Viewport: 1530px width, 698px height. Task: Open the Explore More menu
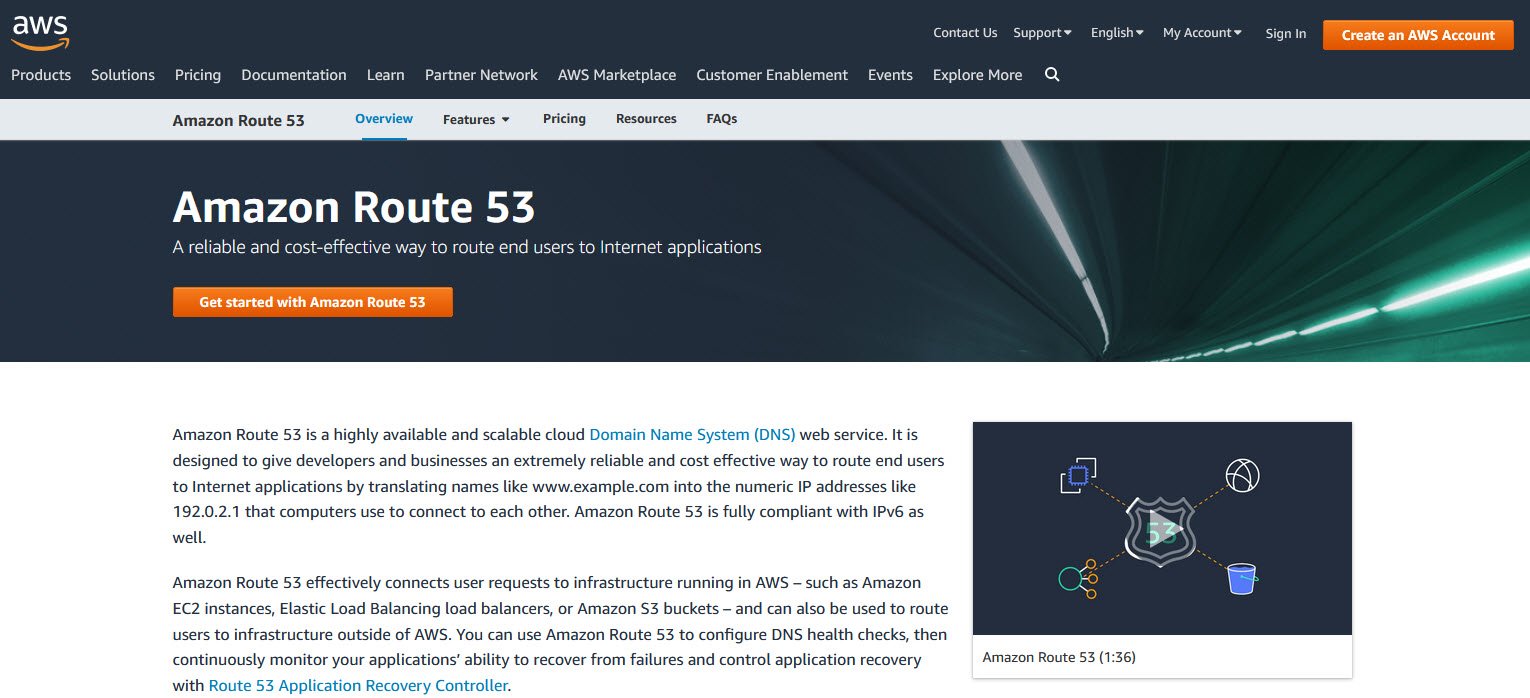pyautogui.click(x=977, y=75)
